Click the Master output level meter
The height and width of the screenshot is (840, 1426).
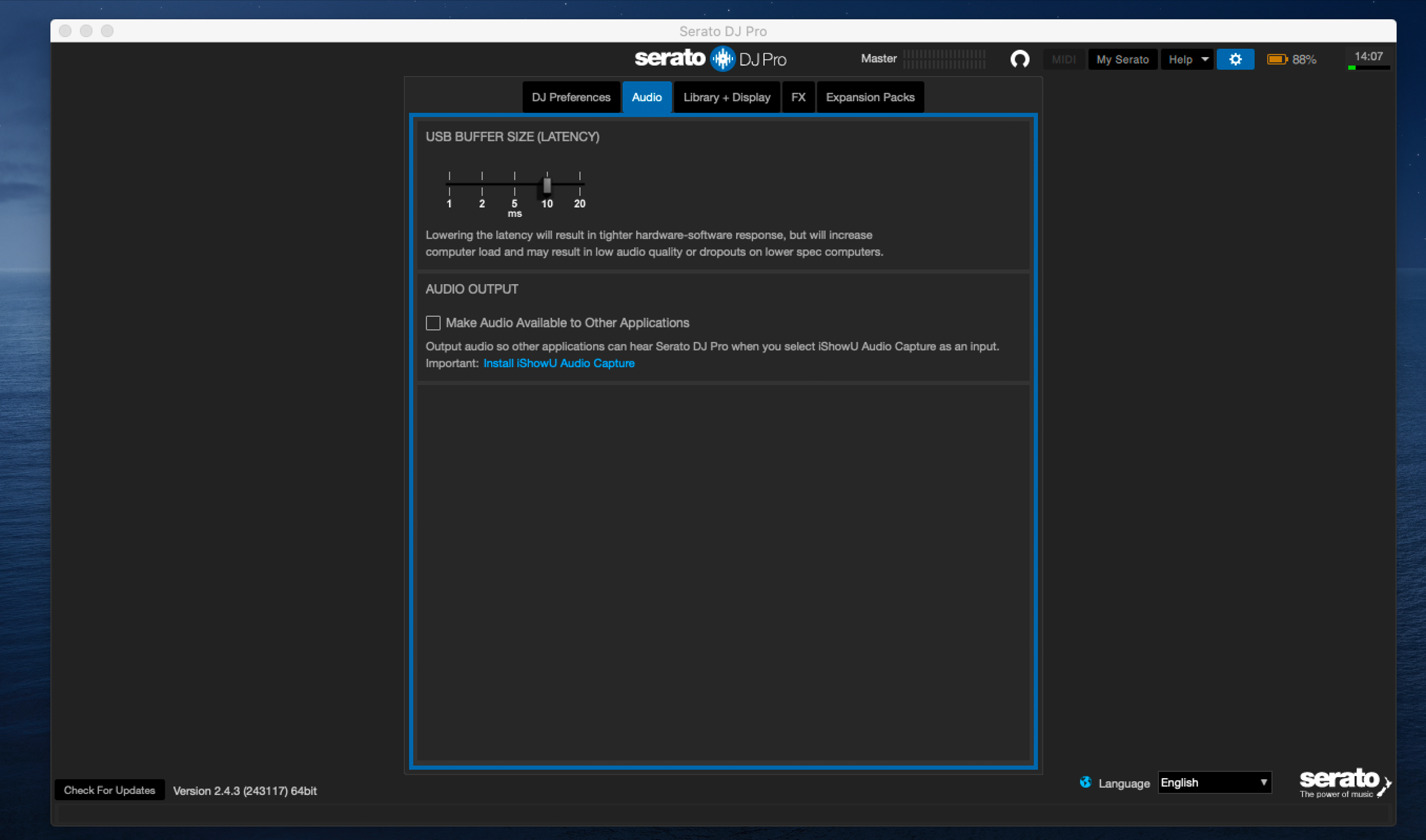[944, 59]
